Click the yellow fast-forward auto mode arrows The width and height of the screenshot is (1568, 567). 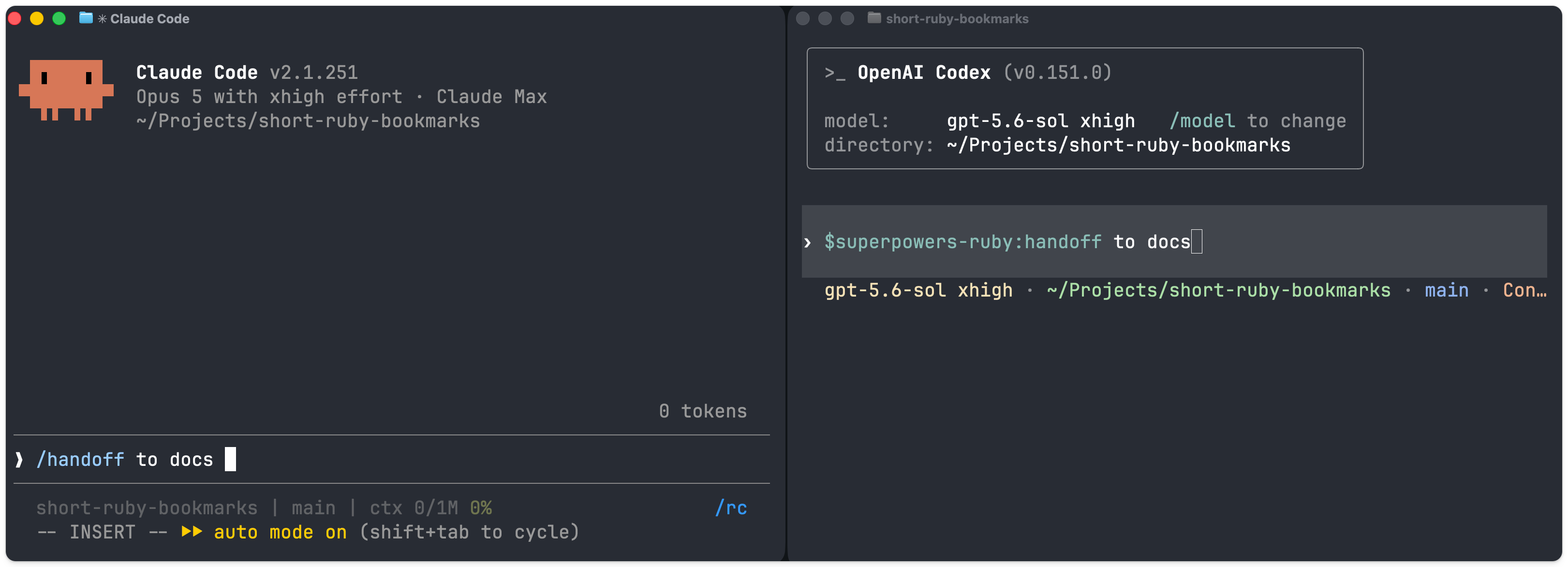click(192, 532)
